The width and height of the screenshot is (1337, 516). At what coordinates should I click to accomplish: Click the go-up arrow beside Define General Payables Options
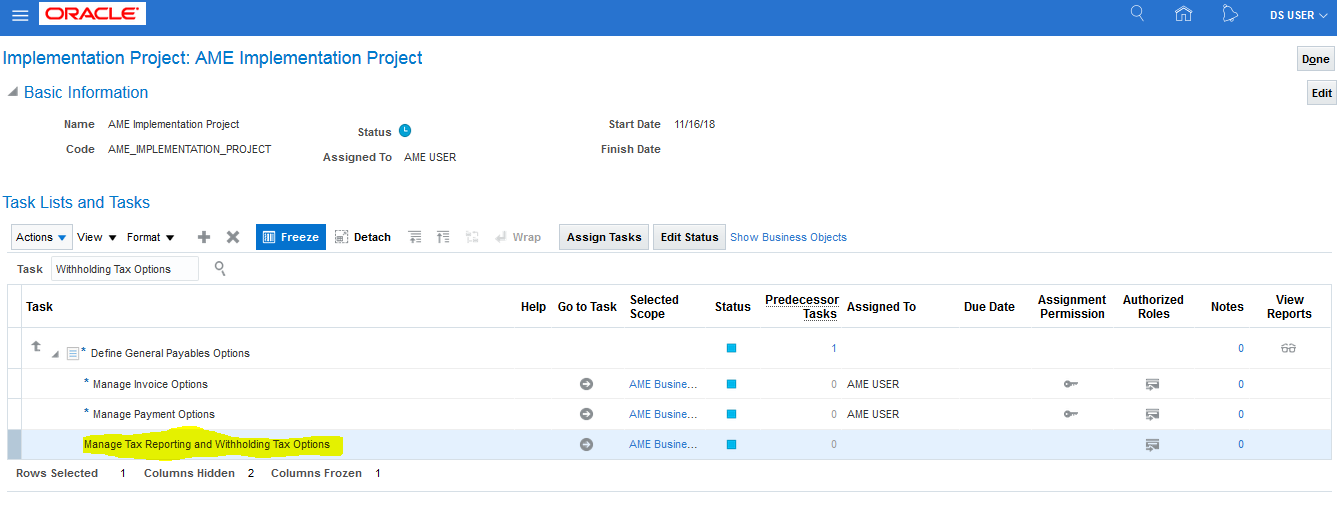pyautogui.click(x=36, y=346)
